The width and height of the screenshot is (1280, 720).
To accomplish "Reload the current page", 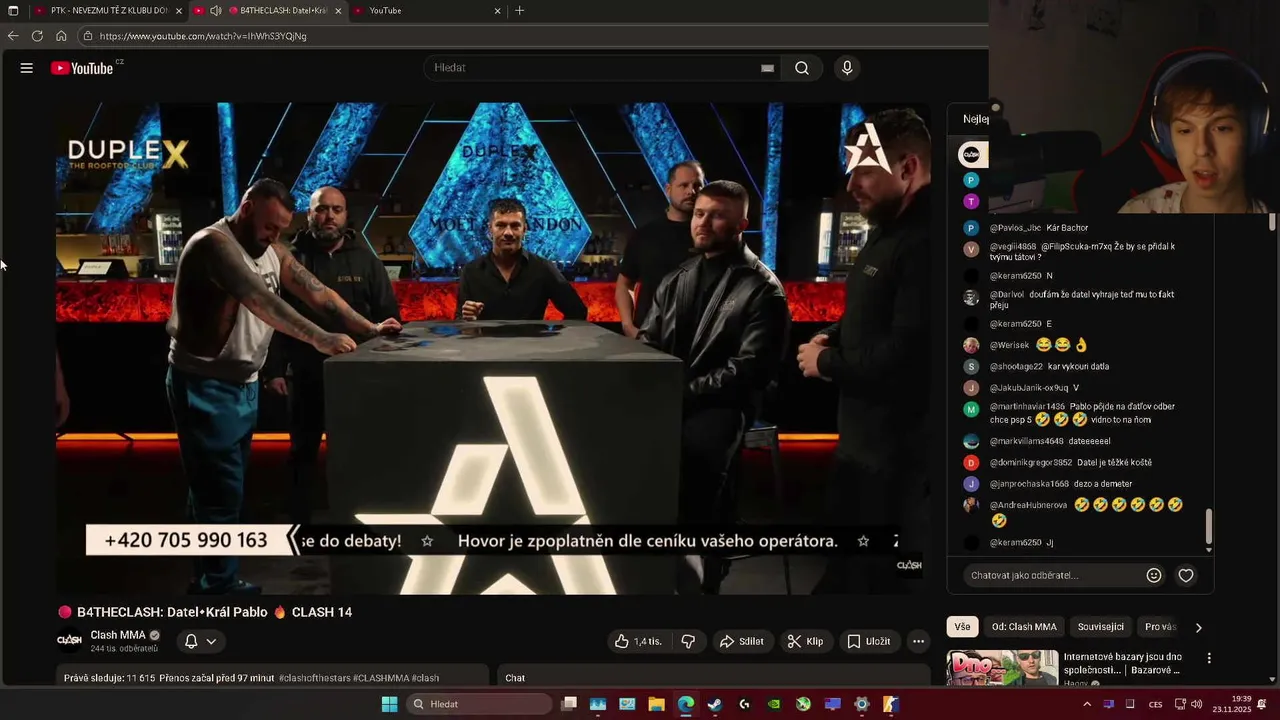I will [37, 36].
